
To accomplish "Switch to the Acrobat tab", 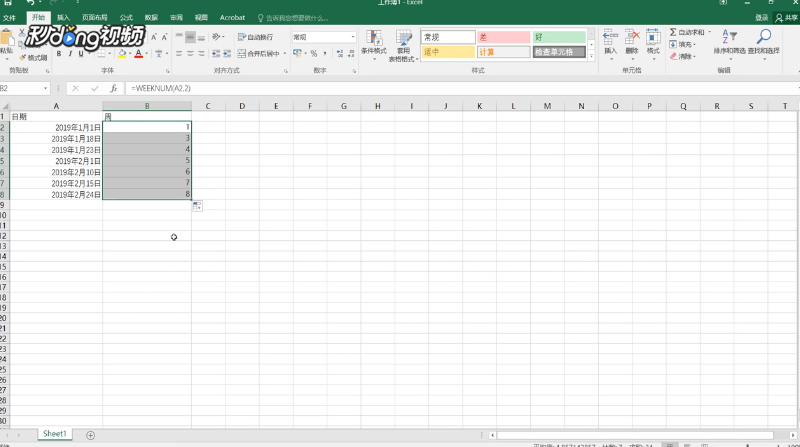I will [x=232, y=17].
